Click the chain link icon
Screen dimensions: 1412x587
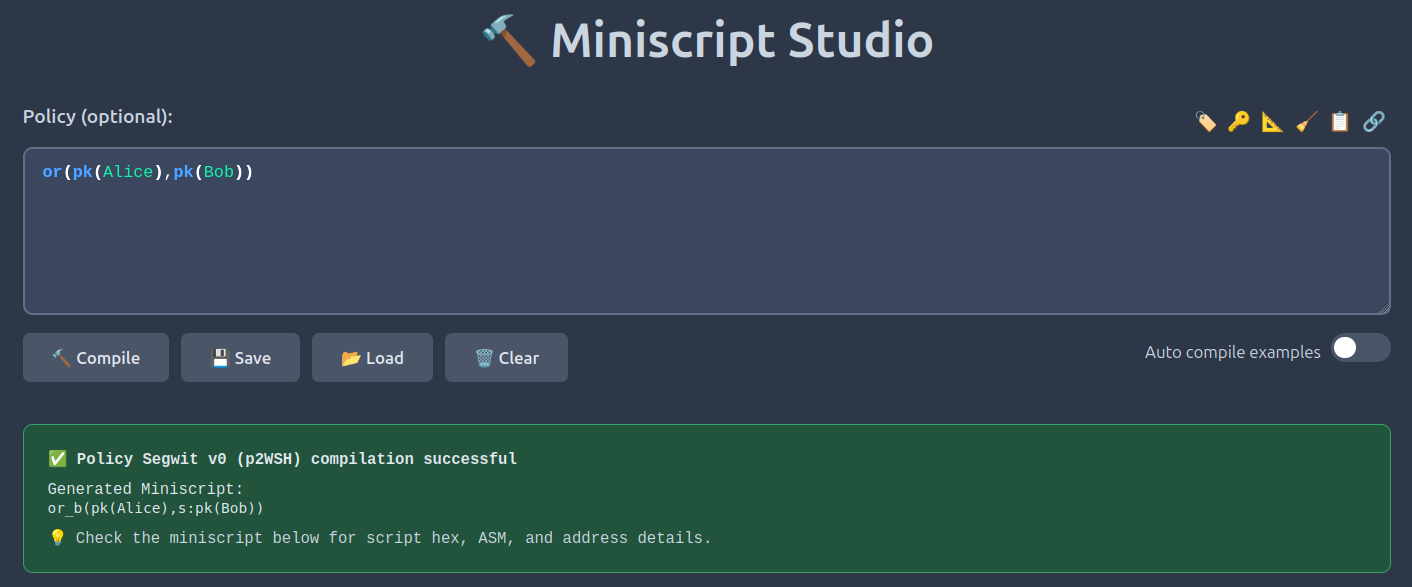tap(1374, 122)
